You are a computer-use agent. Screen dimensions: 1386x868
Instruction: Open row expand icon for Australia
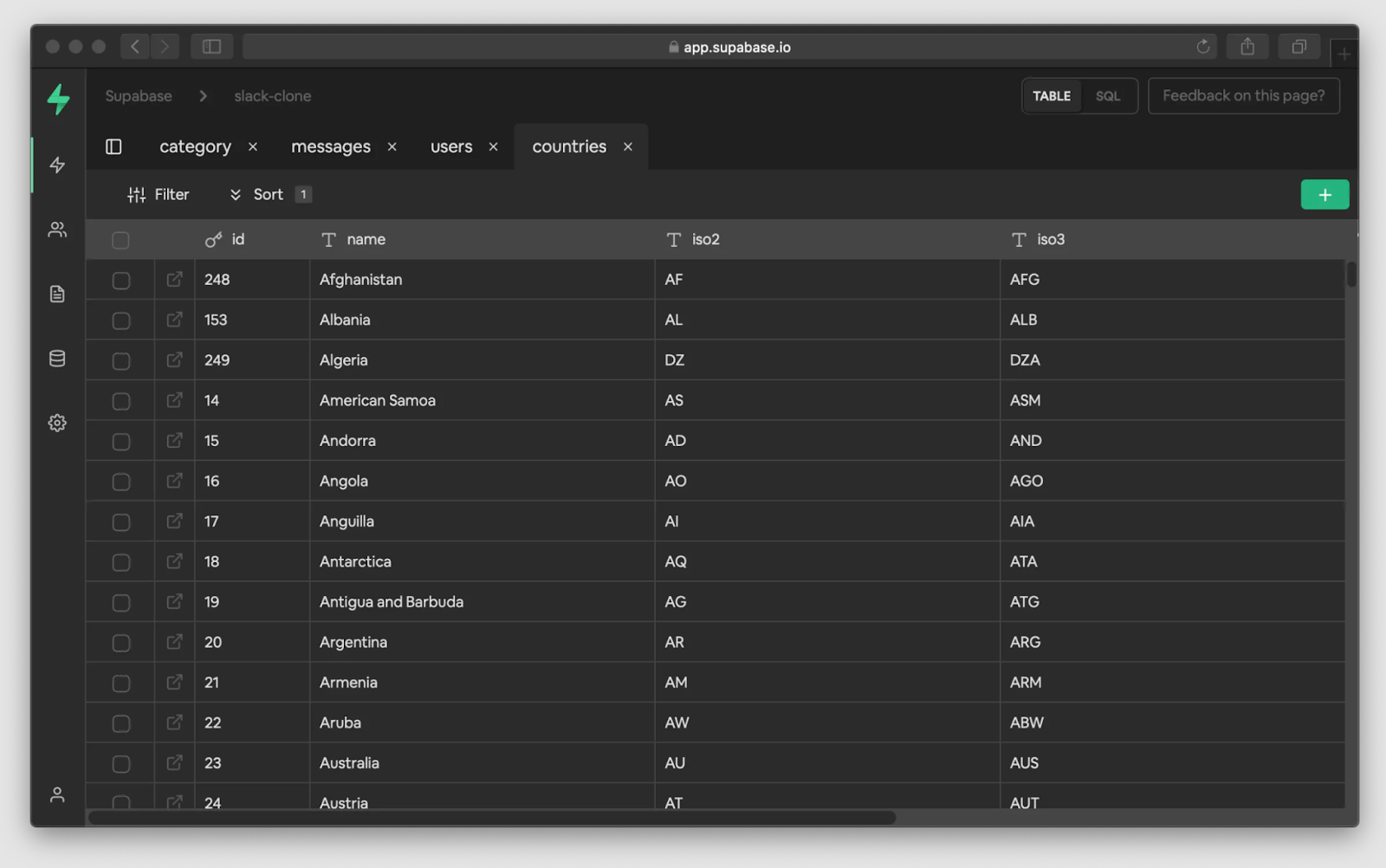174,762
